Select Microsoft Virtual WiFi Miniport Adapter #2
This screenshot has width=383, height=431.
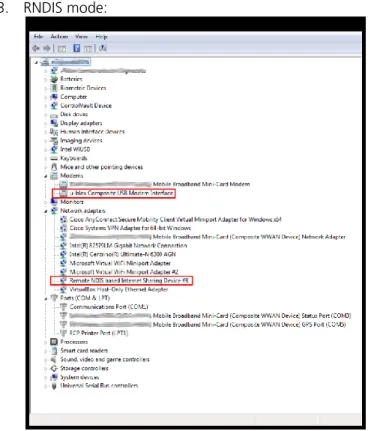point(124,272)
